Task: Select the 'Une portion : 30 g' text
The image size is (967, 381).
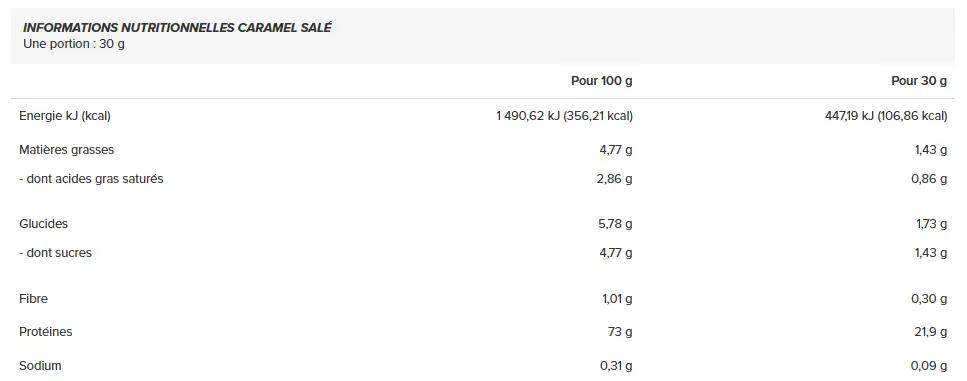Action: pyautogui.click(x=74, y=44)
